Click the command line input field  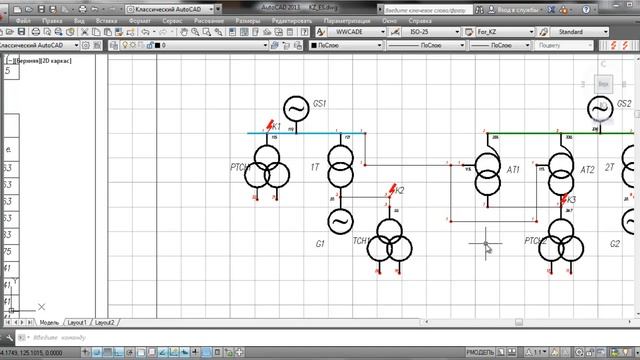(x=327, y=338)
